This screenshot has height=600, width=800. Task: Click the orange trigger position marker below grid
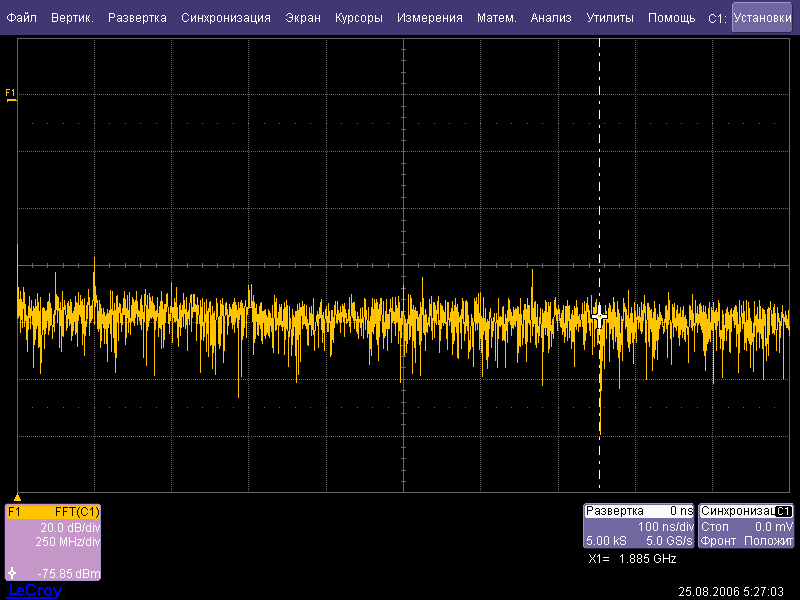point(17,497)
